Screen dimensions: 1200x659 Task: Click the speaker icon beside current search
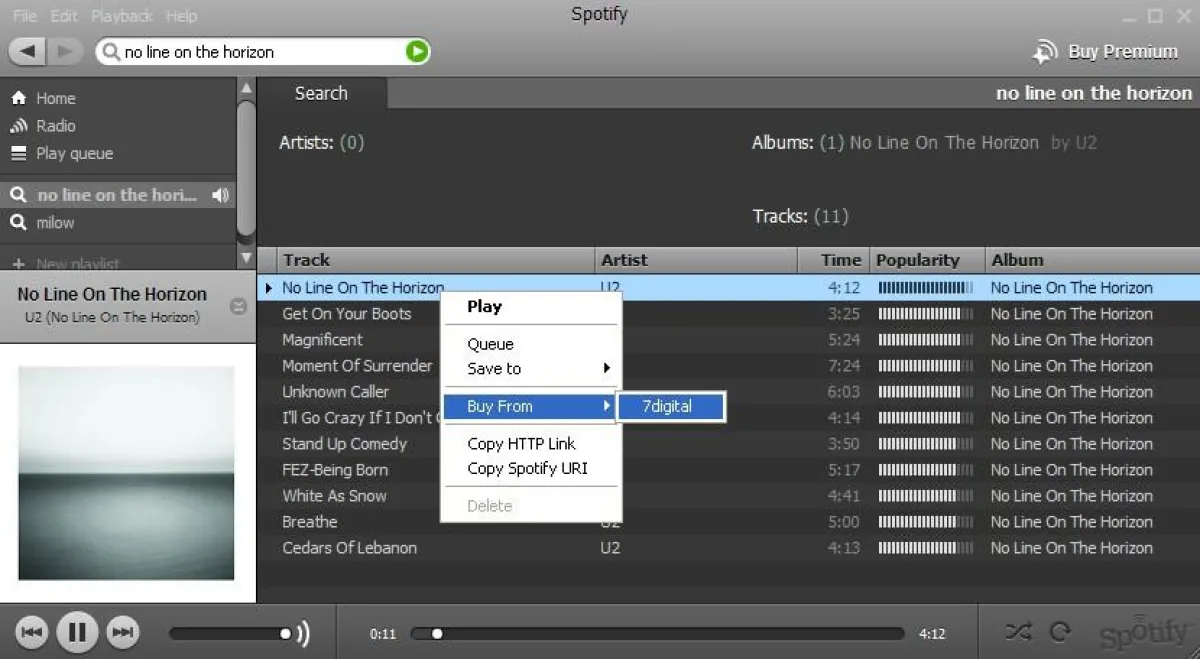click(221, 195)
